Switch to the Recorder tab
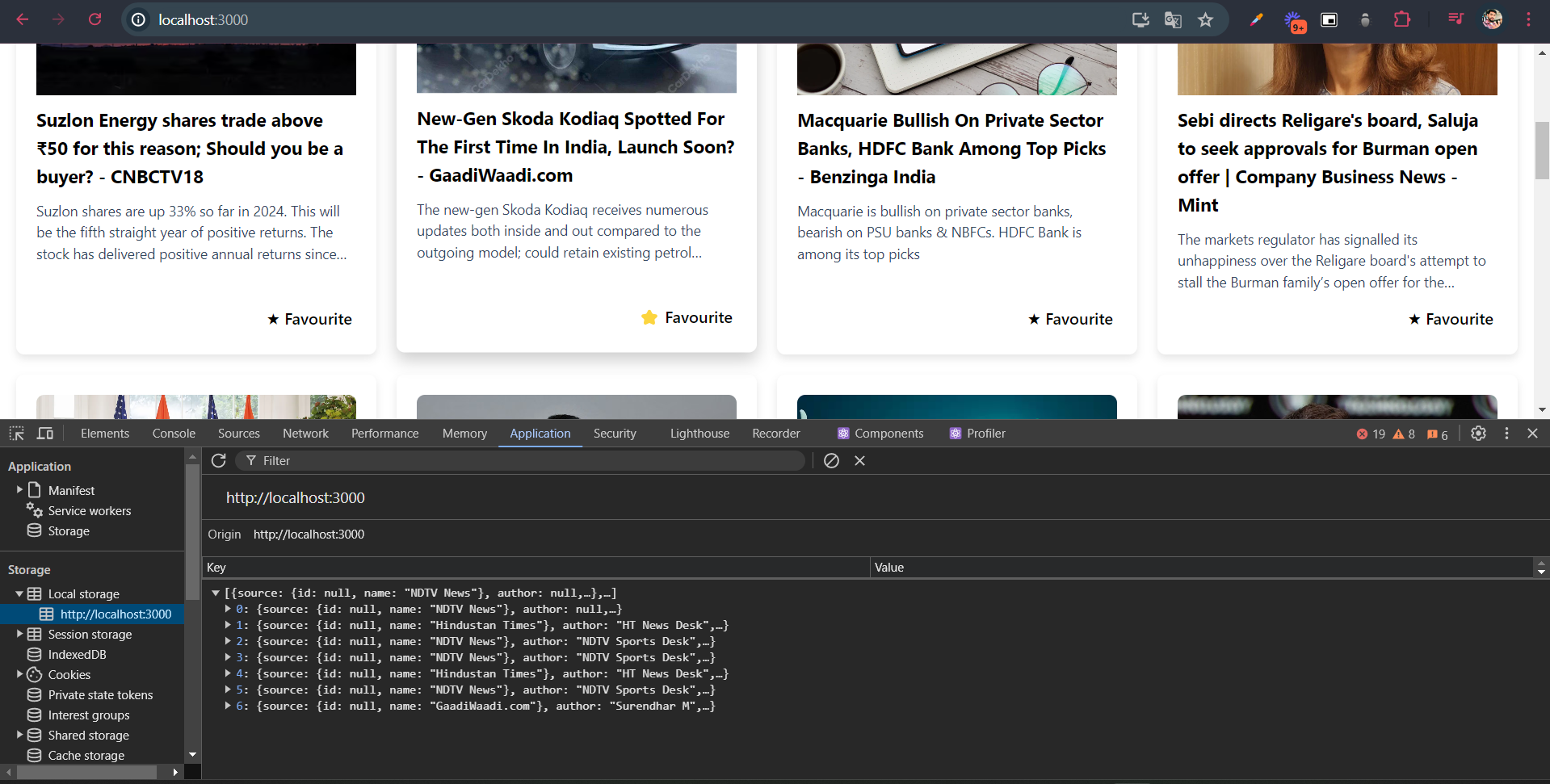Screen dimensions: 1550x784 click(776, 434)
